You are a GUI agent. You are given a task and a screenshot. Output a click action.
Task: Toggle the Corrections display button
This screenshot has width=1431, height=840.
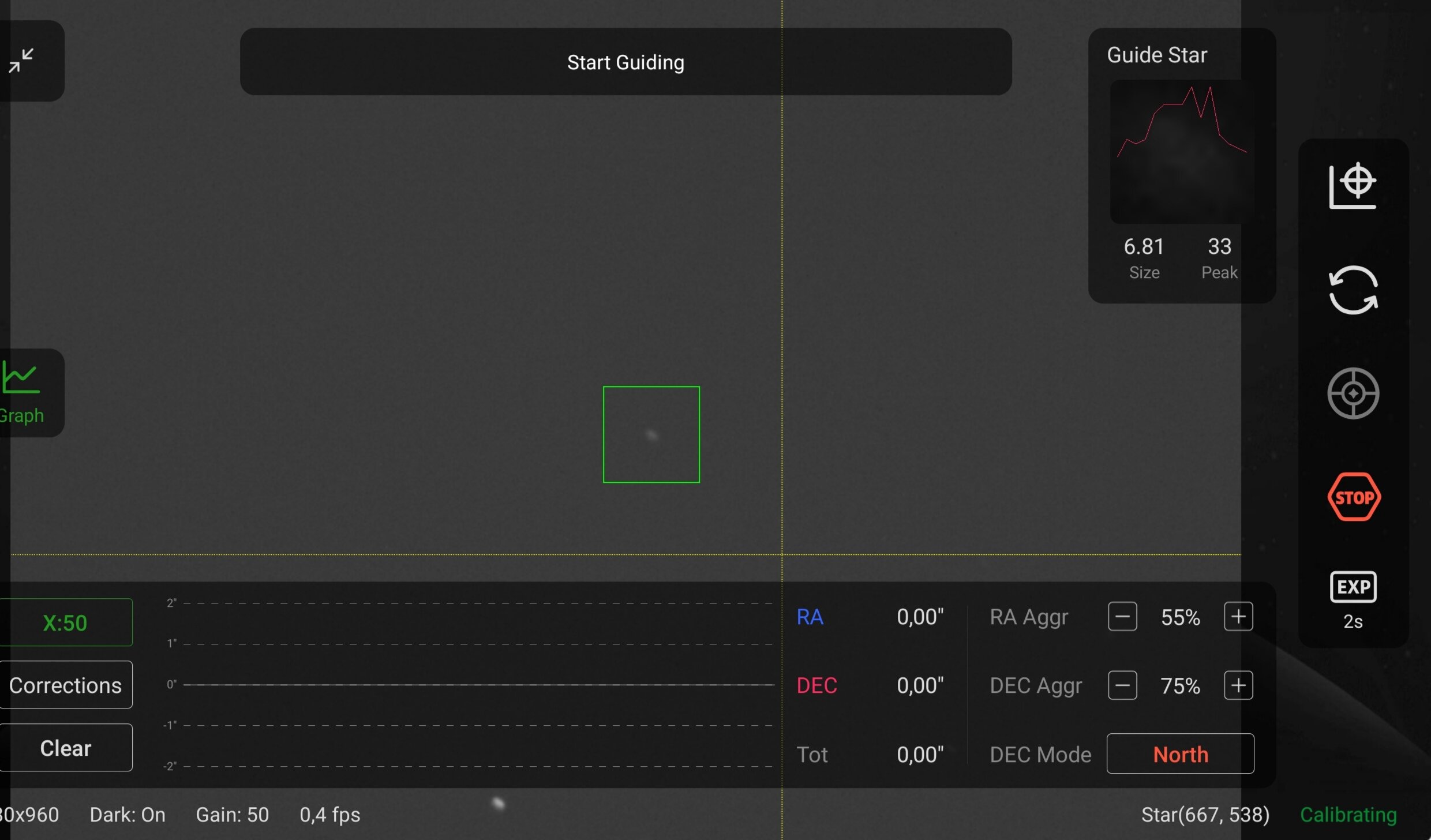pyautogui.click(x=66, y=685)
